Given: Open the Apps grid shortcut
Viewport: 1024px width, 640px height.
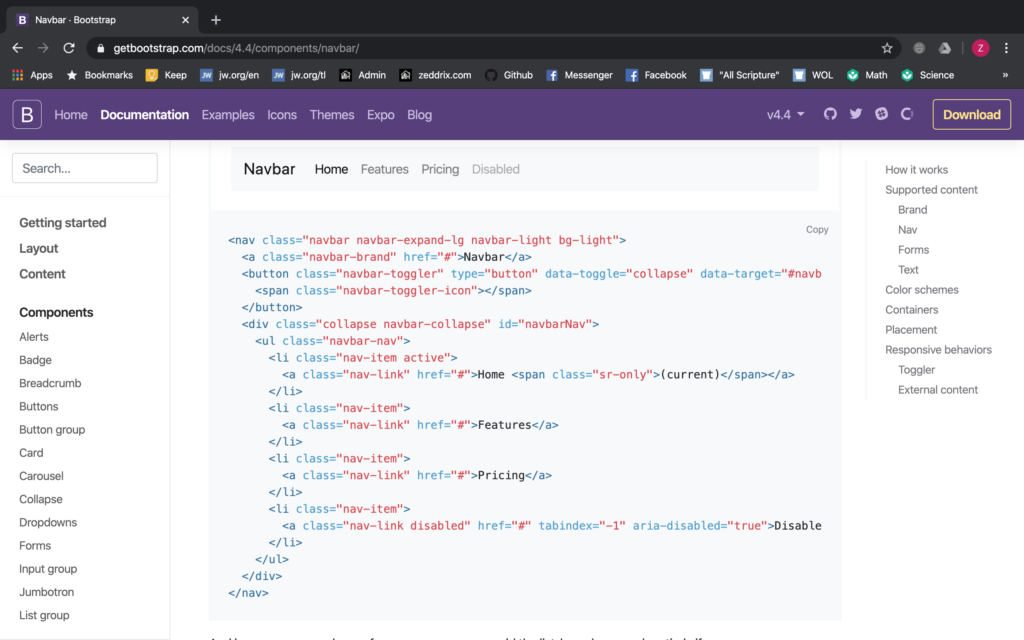Looking at the screenshot, I should [33, 75].
